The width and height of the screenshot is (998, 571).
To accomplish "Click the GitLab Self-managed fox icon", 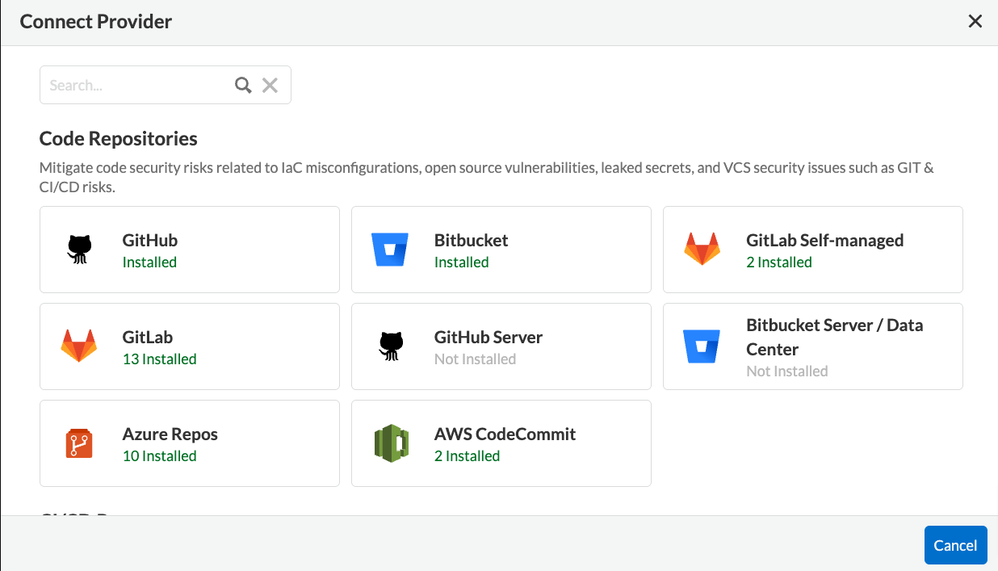I will 702,249.
